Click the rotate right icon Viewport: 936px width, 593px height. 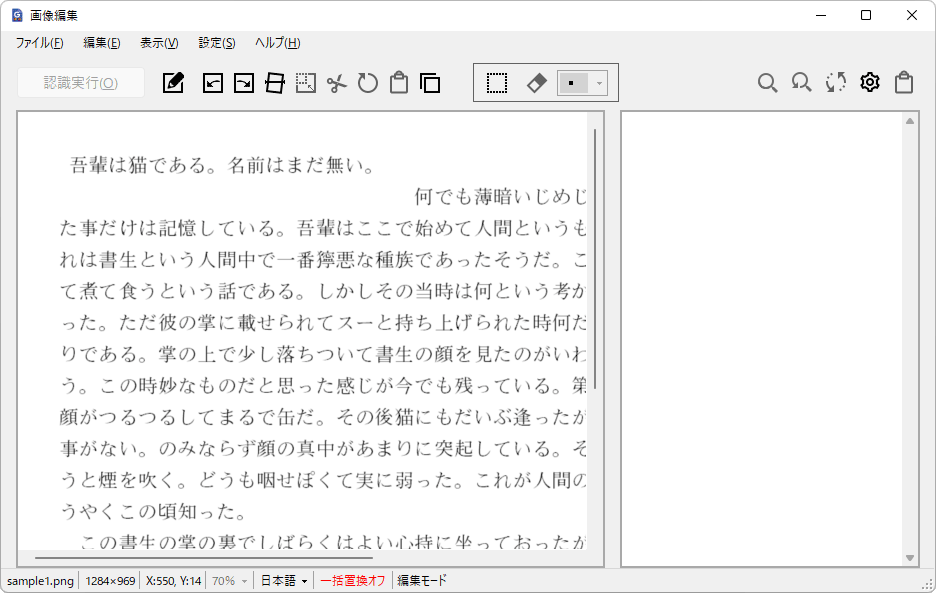click(244, 83)
